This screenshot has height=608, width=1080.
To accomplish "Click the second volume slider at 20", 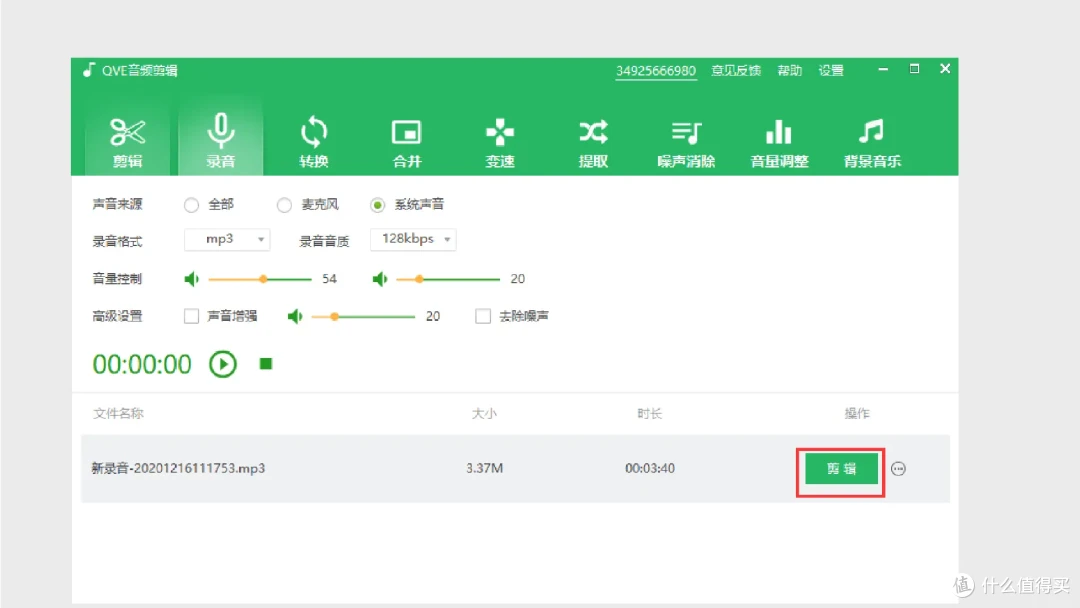I will point(448,279).
